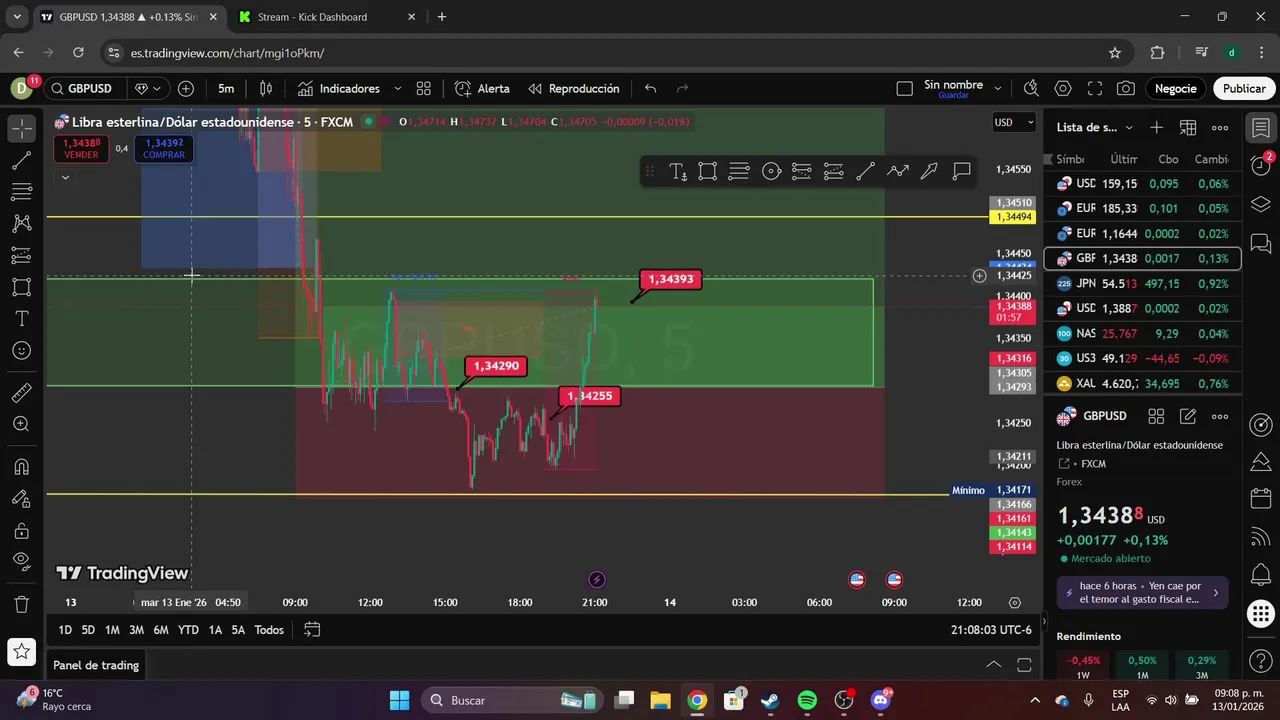
Task: Select the 5D date range
Action: point(88,630)
